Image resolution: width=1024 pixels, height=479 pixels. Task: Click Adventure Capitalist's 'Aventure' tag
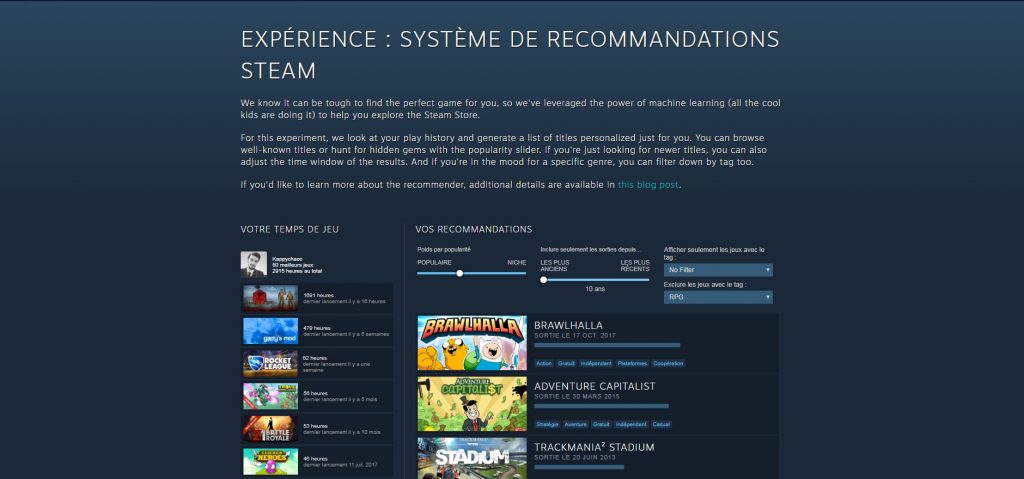click(576, 424)
